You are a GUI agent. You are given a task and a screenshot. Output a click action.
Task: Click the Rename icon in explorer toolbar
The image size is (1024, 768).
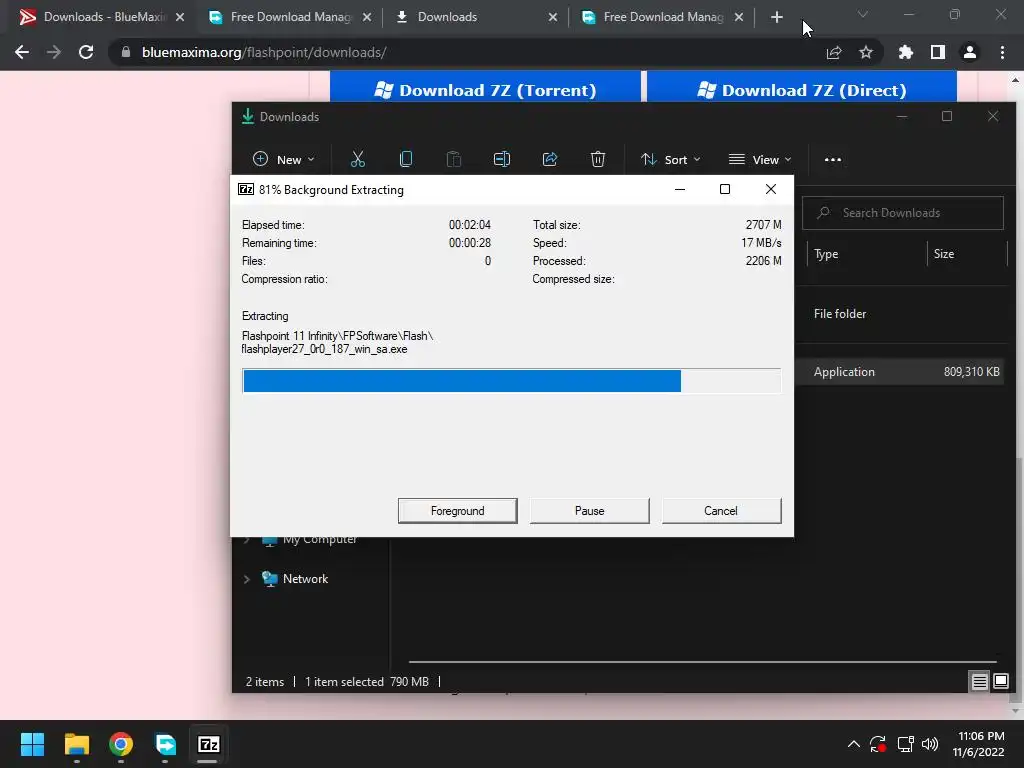tap(502, 159)
